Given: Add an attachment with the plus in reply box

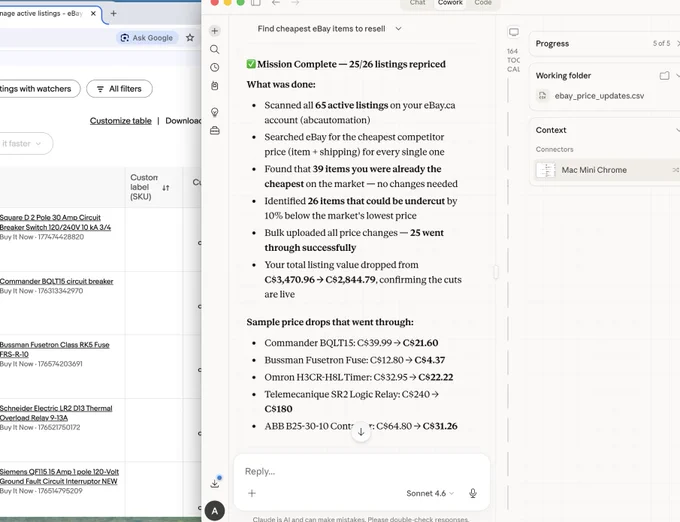Looking at the screenshot, I should 252,493.
